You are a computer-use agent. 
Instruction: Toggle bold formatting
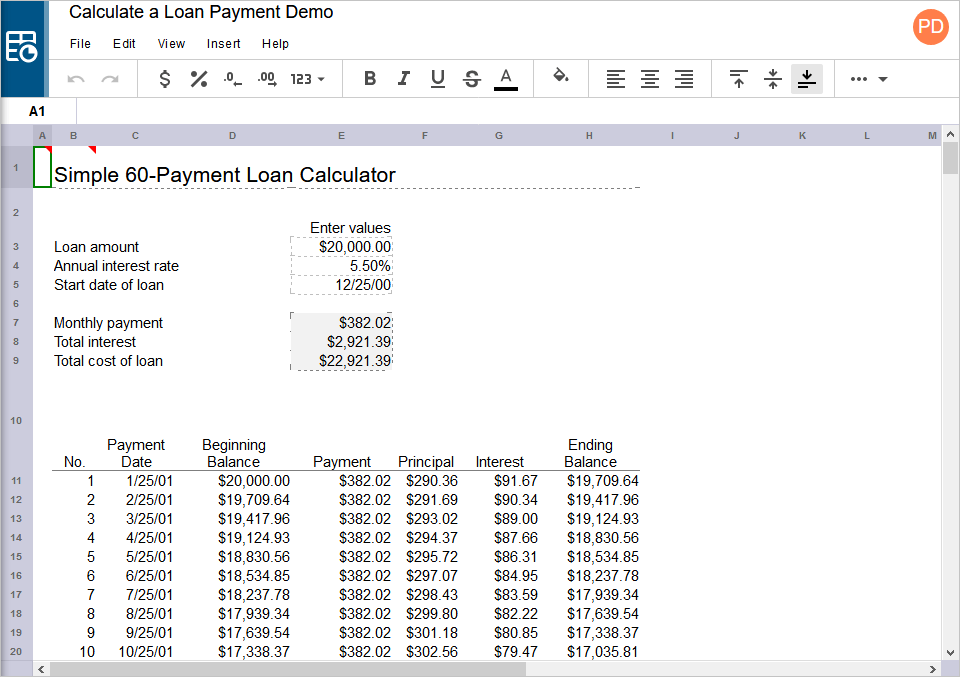[370, 79]
